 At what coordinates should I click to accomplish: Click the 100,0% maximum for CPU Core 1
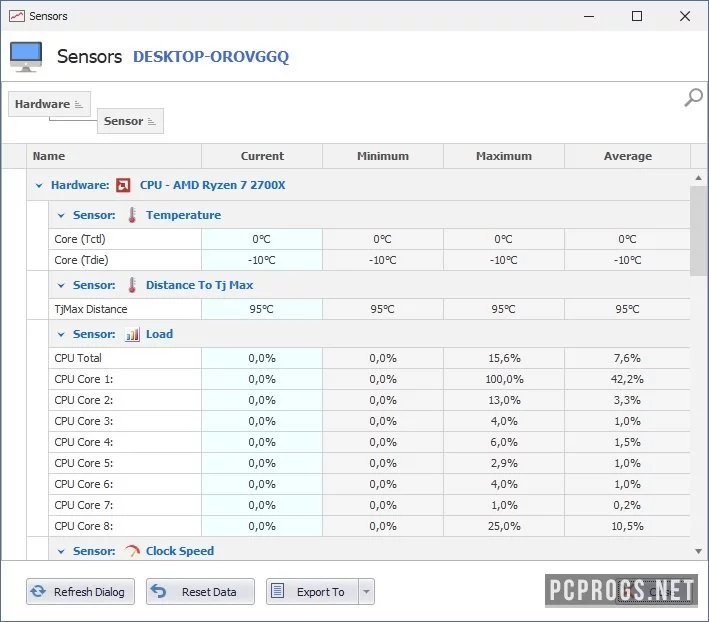(x=504, y=379)
